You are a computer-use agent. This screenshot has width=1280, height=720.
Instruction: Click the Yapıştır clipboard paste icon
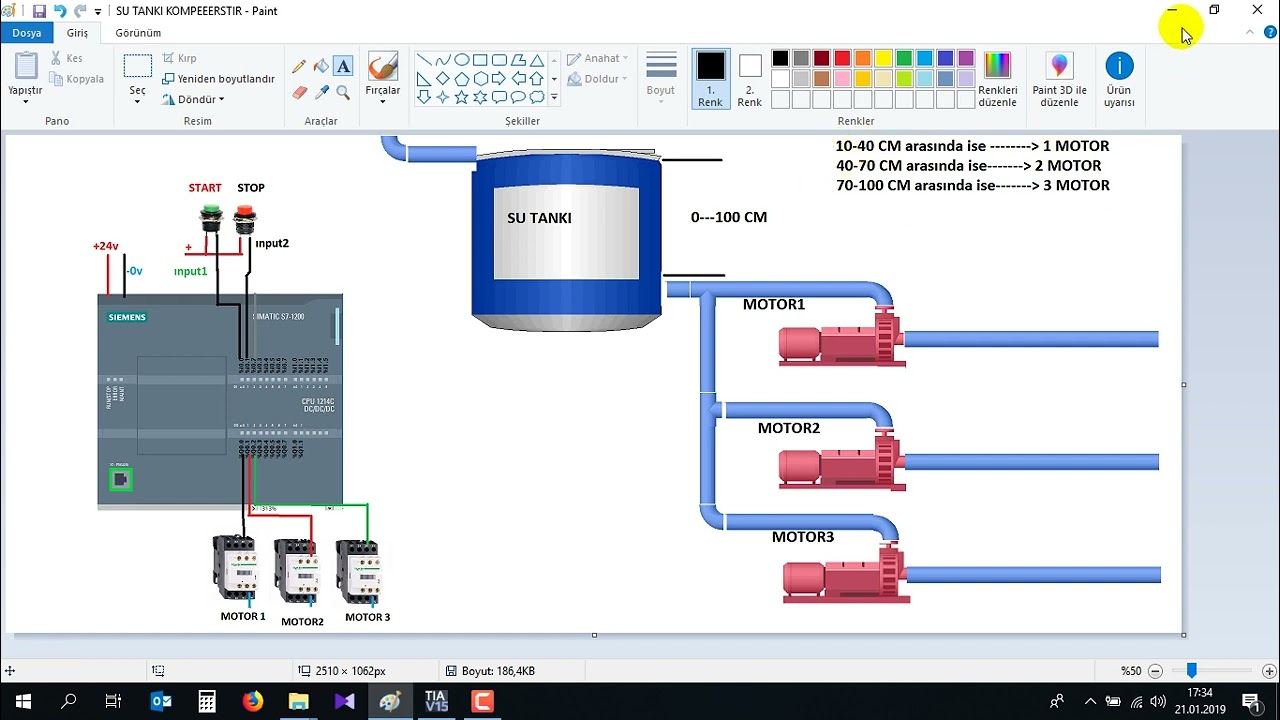pos(26,66)
